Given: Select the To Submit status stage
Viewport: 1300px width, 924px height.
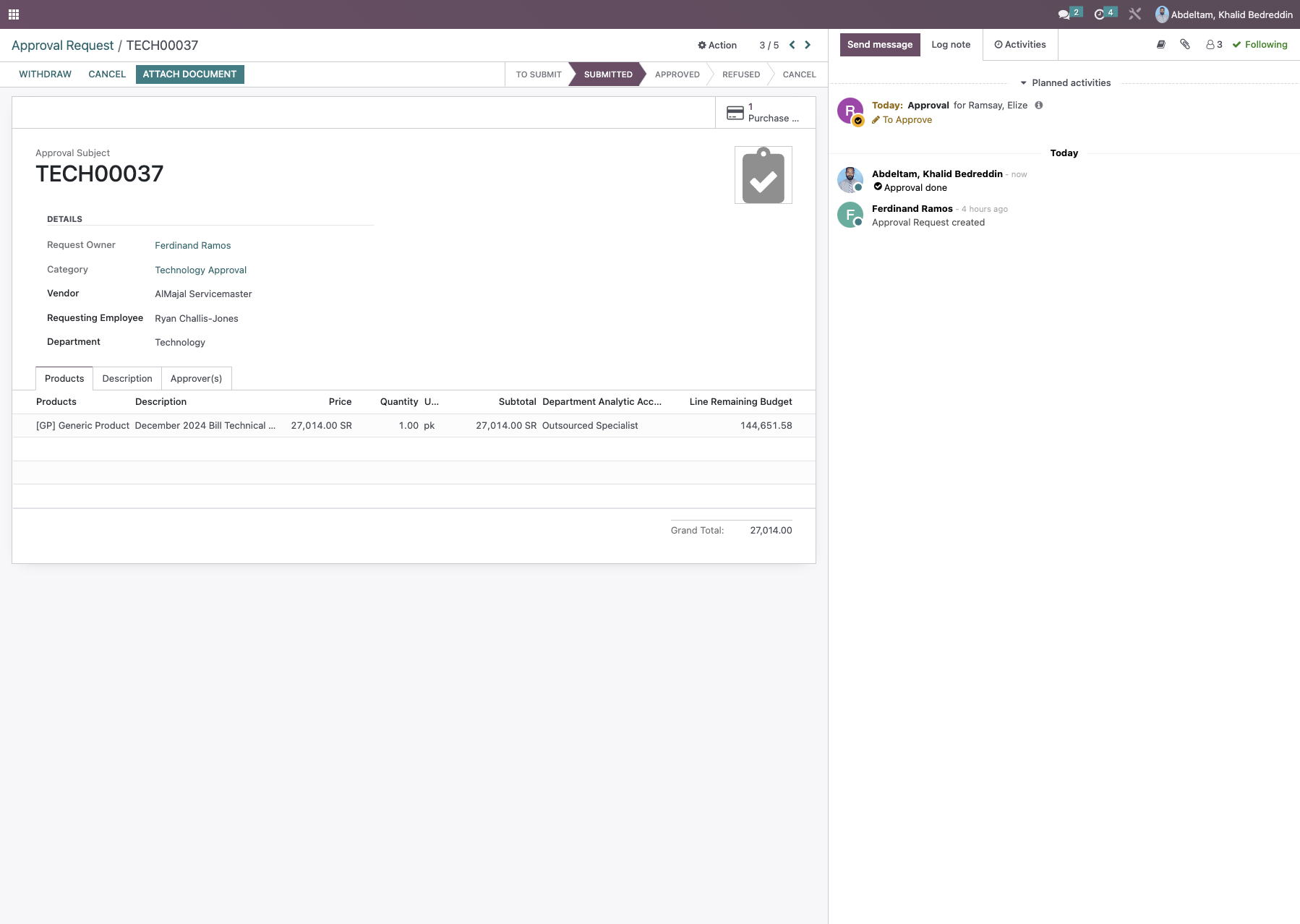Looking at the screenshot, I should [539, 74].
